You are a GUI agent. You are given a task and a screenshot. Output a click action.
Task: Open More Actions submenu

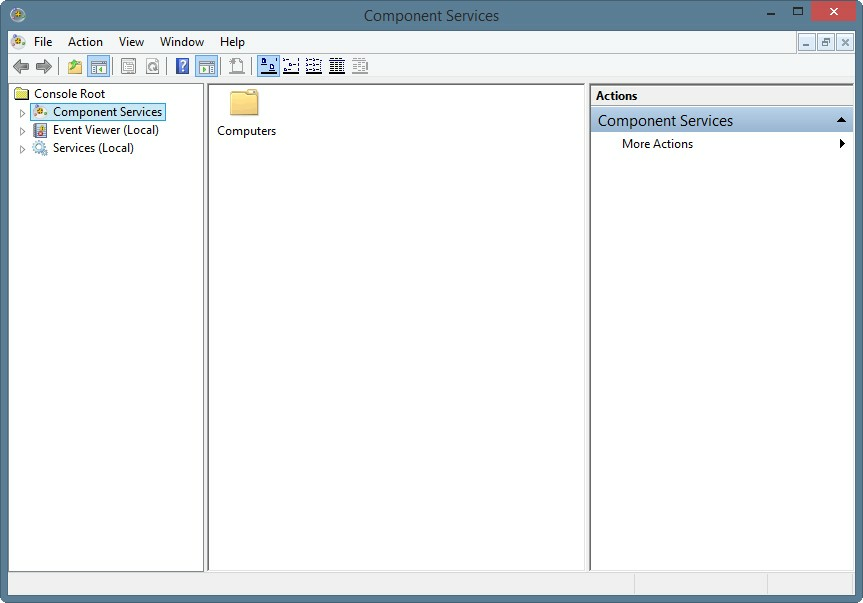657,144
